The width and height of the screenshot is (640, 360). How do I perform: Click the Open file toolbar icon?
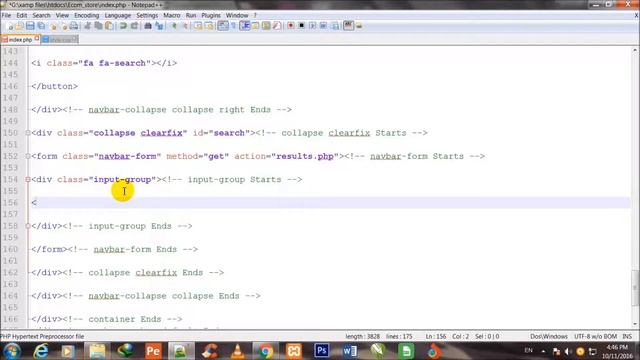(19, 26)
